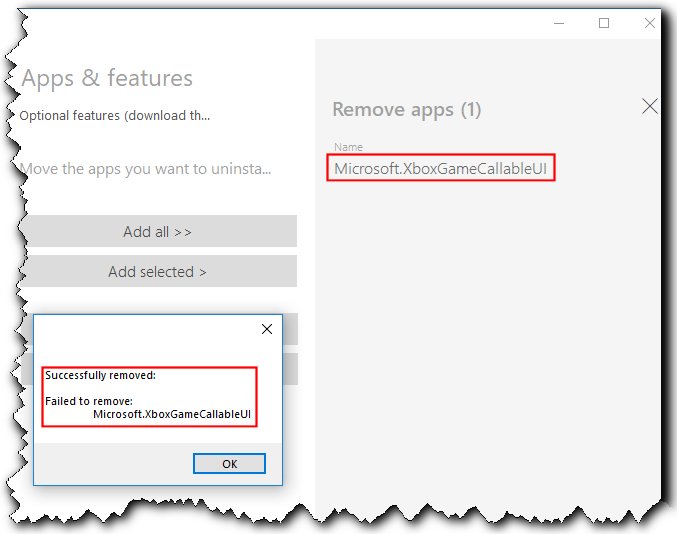The height and width of the screenshot is (534, 677).
Task: Click OK in the removal result dialog
Action: tap(229, 463)
